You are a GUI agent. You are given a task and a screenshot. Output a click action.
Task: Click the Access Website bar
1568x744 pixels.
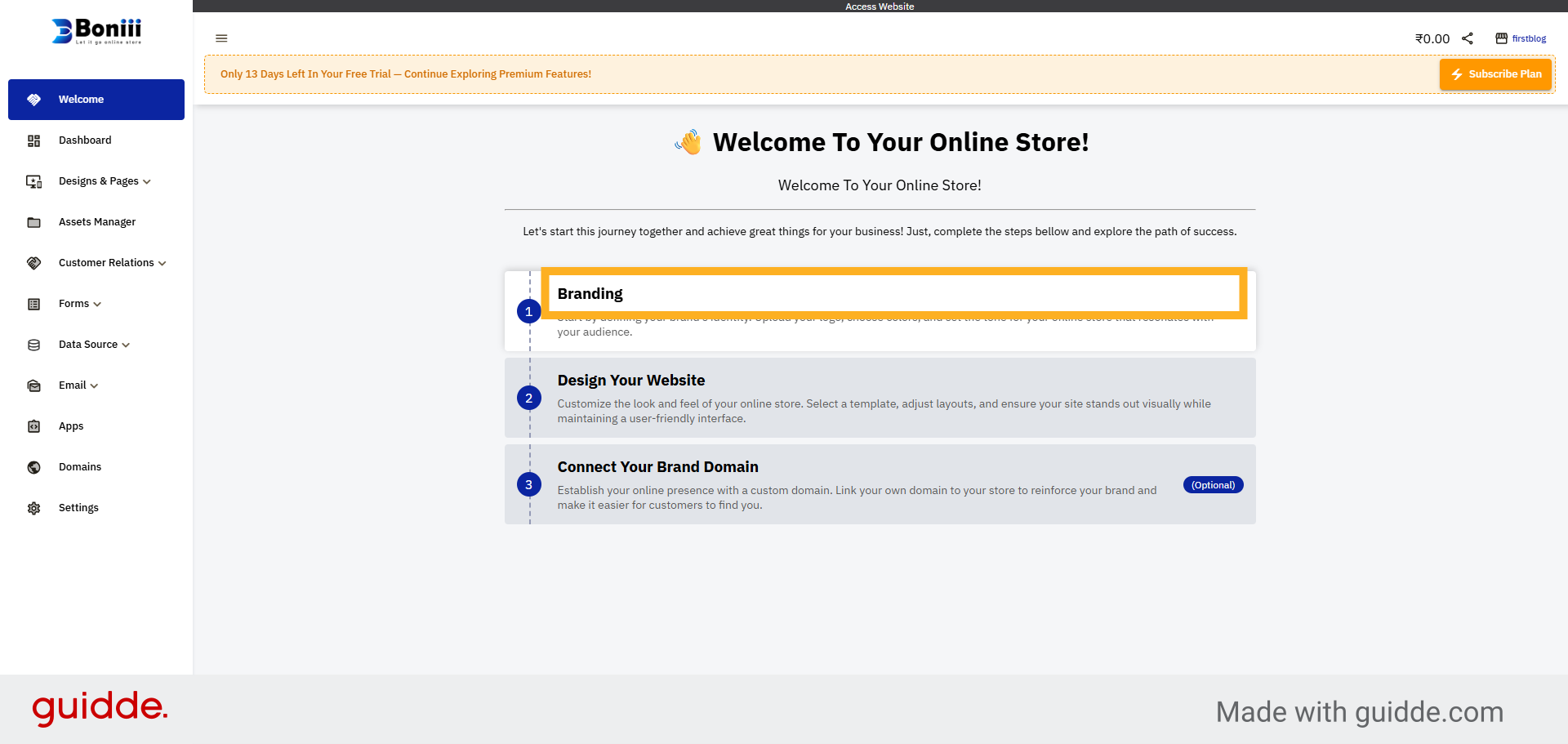[880, 6]
